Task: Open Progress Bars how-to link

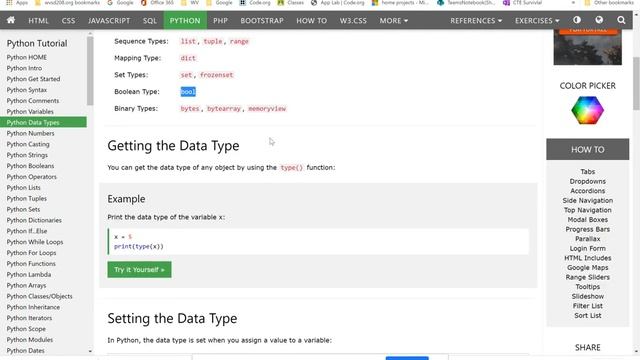Action: pos(587,229)
